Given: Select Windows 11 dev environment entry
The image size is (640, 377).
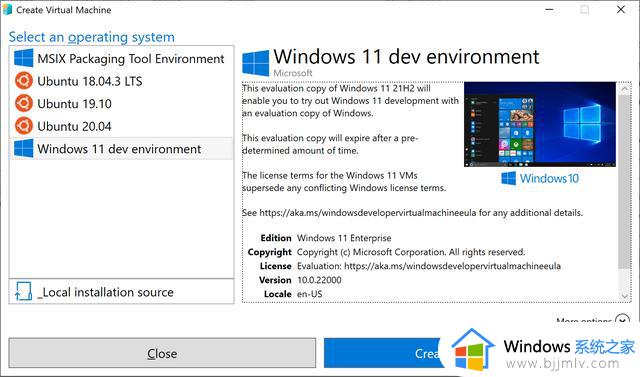Looking at the screenshot, I should pos(122,148).
